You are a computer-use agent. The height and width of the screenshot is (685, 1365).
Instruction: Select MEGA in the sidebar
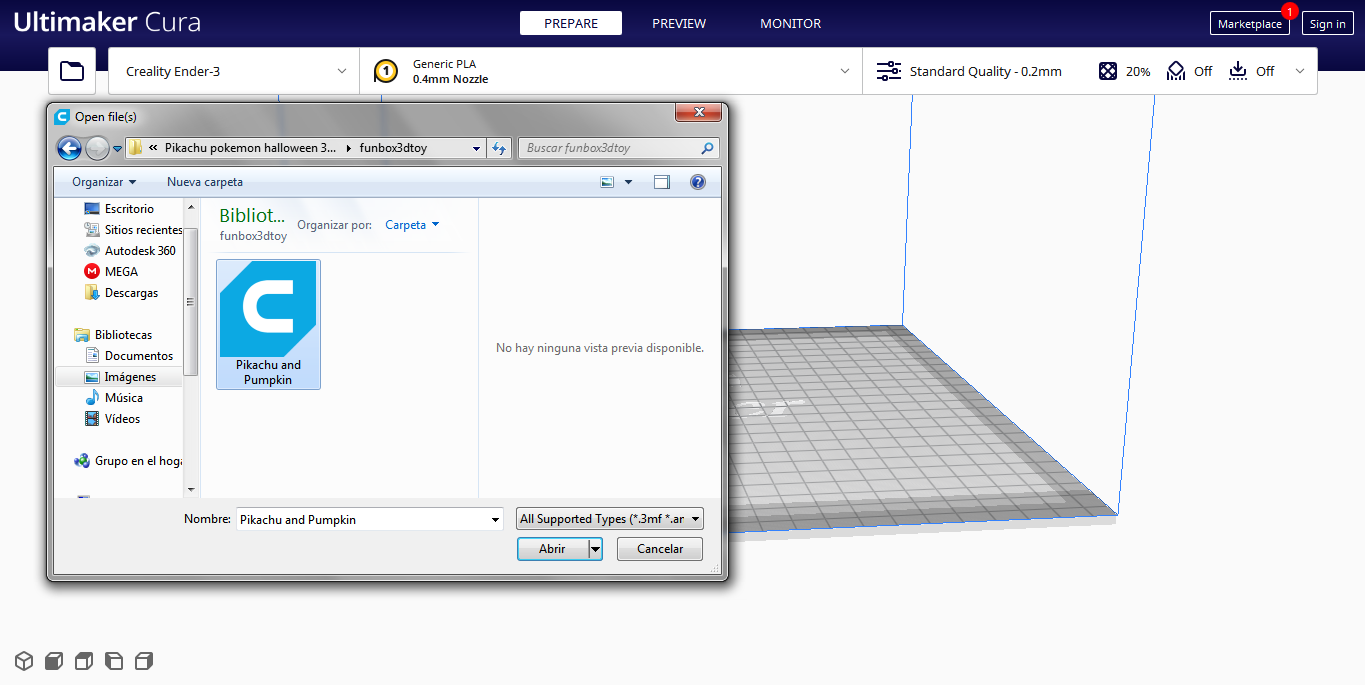click(x=121, y=272)
